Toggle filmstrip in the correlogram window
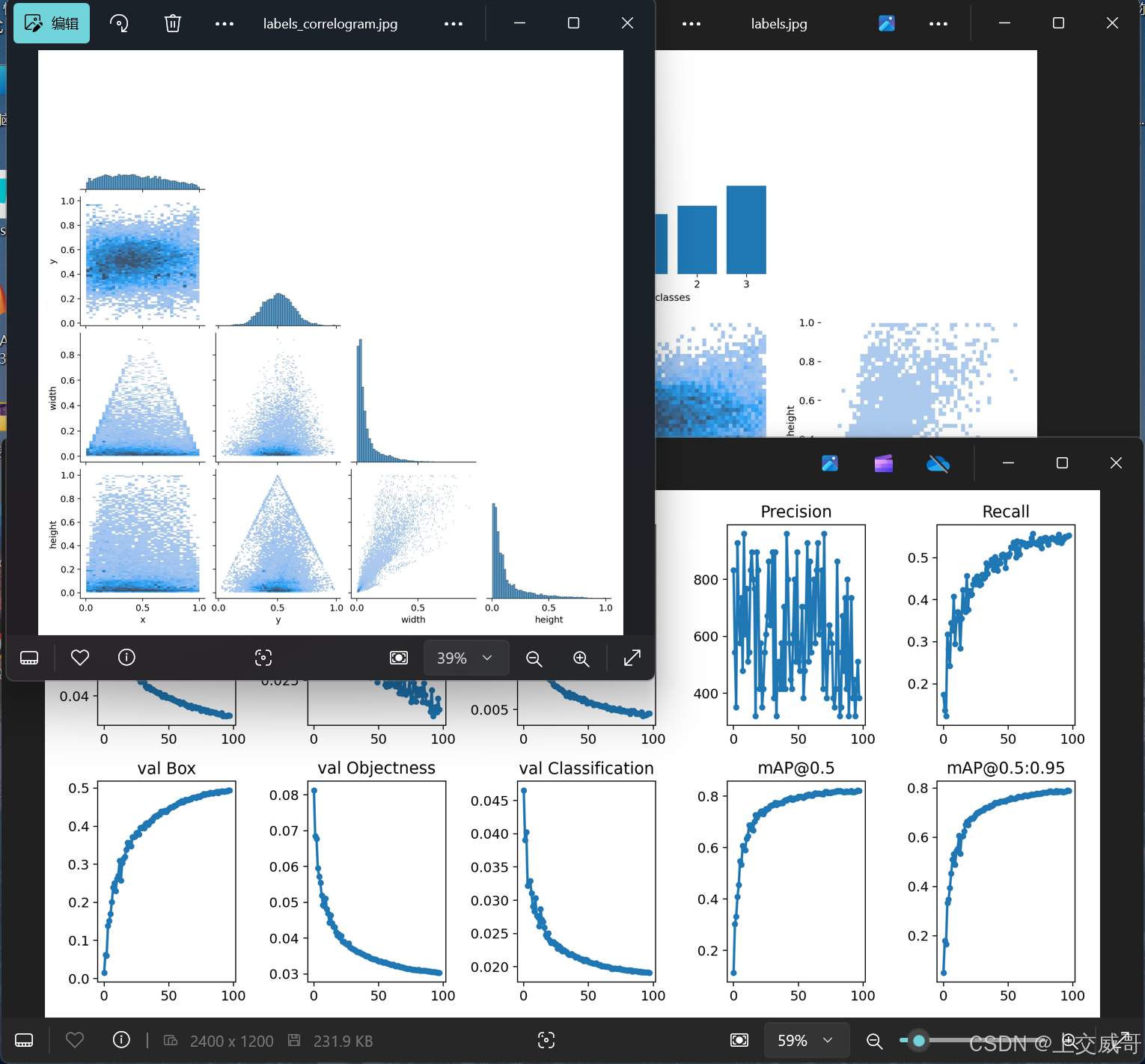Screen dimensions: 1145x1064 [29, 658]
